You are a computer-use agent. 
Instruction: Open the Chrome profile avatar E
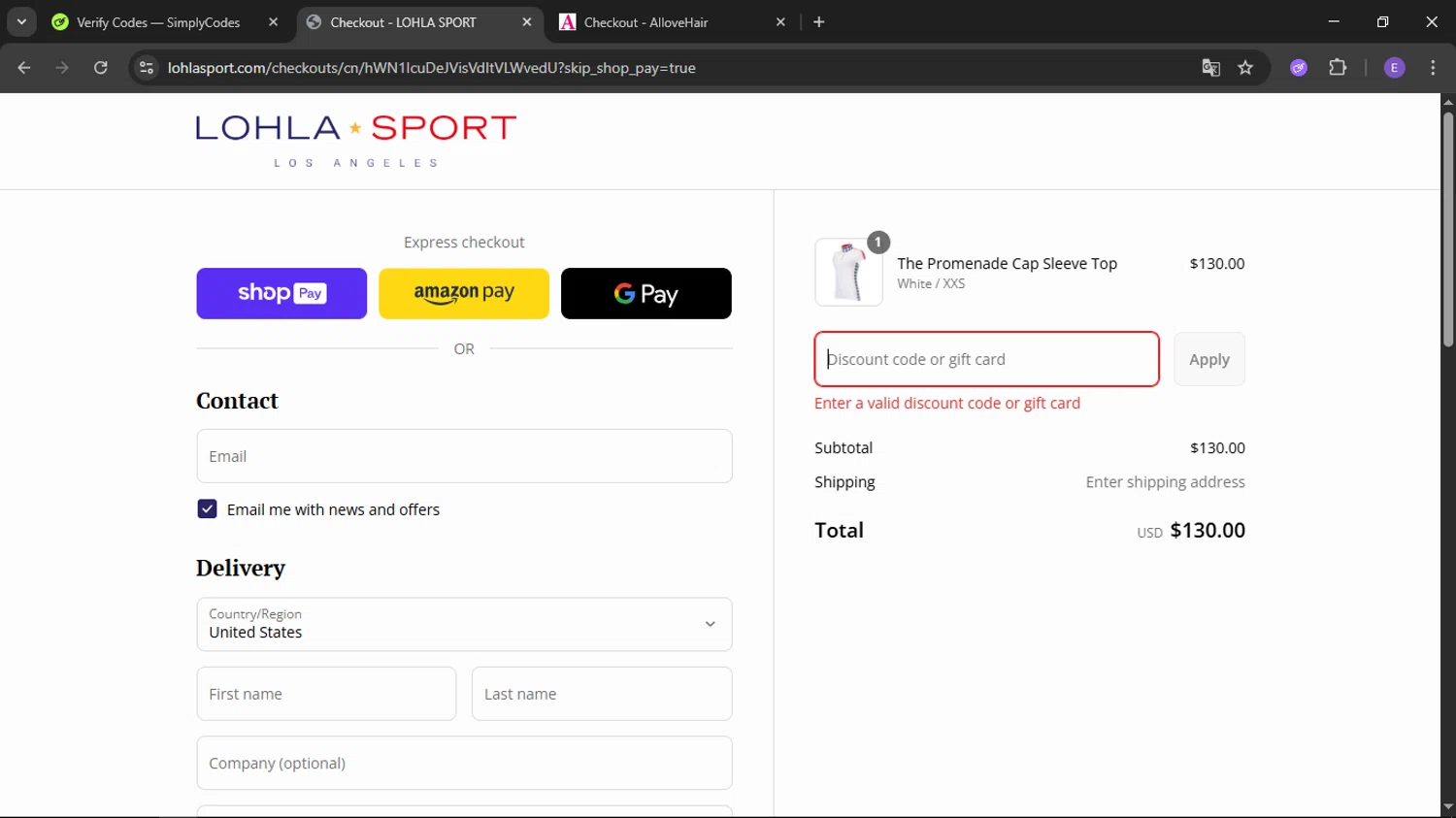pyautogui.click(x=1394, y=68)
